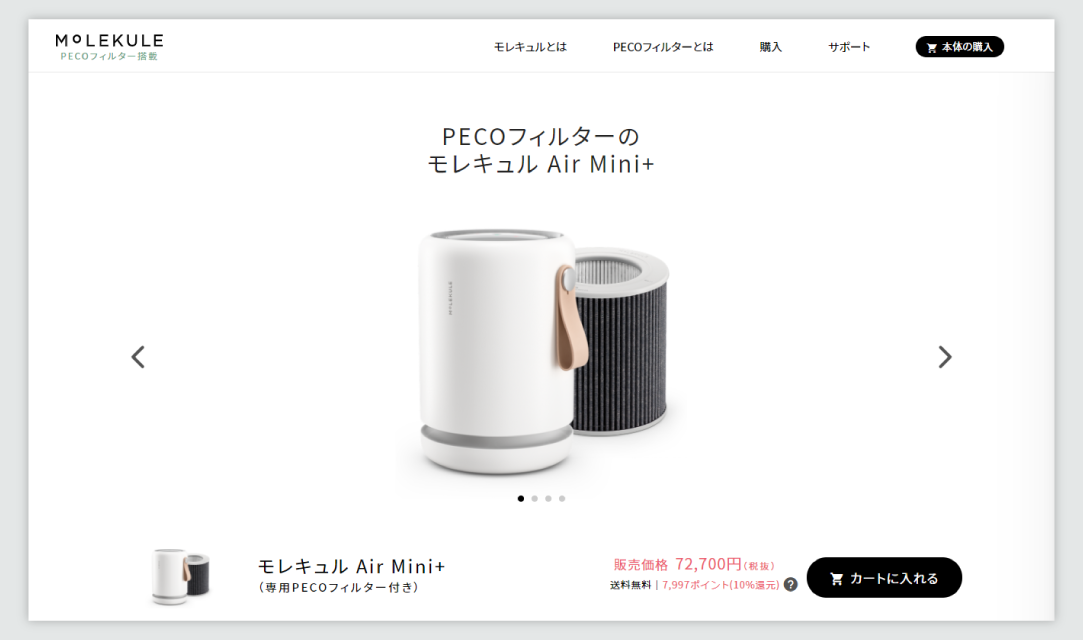Open the サポート menu item
Viewport: 1083px width, 640px height.
click(849, 47)
